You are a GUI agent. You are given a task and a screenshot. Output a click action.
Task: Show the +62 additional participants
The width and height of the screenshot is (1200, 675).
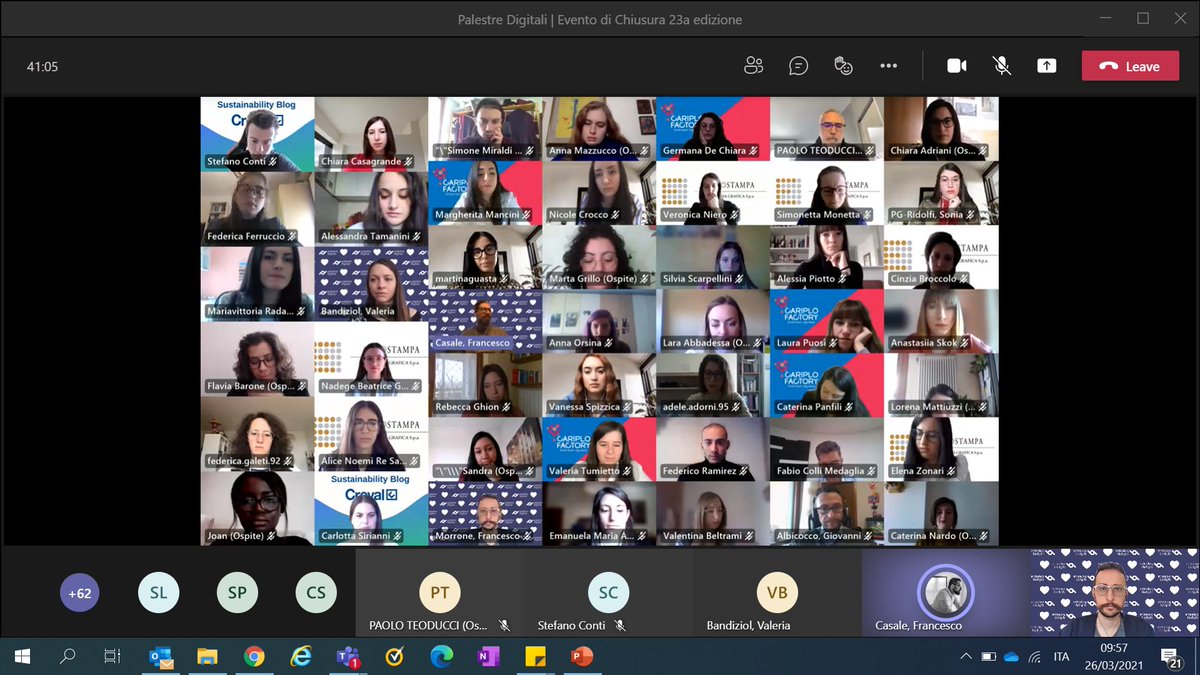(x=79, y=592)
